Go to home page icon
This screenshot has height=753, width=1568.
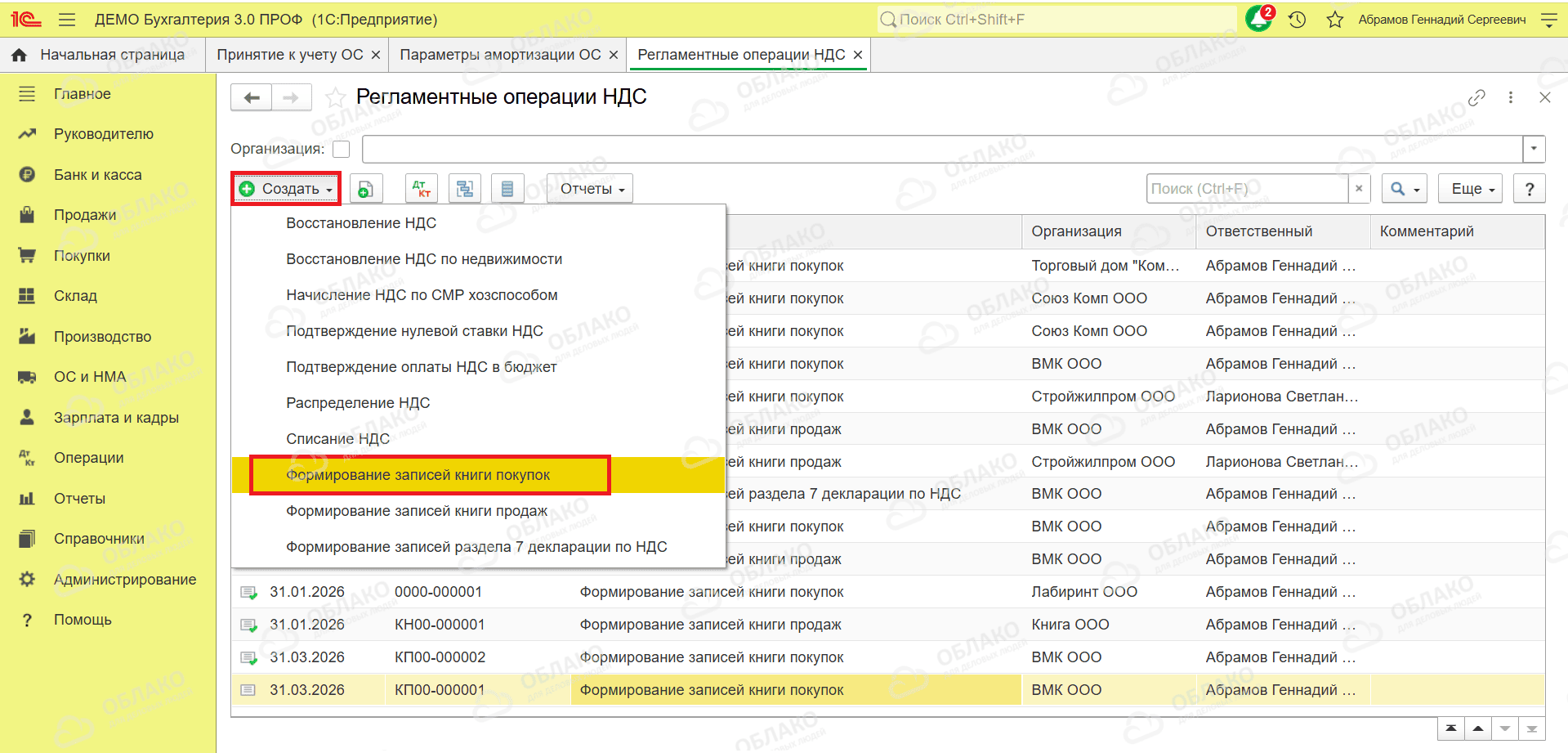[x=19, y=55]
